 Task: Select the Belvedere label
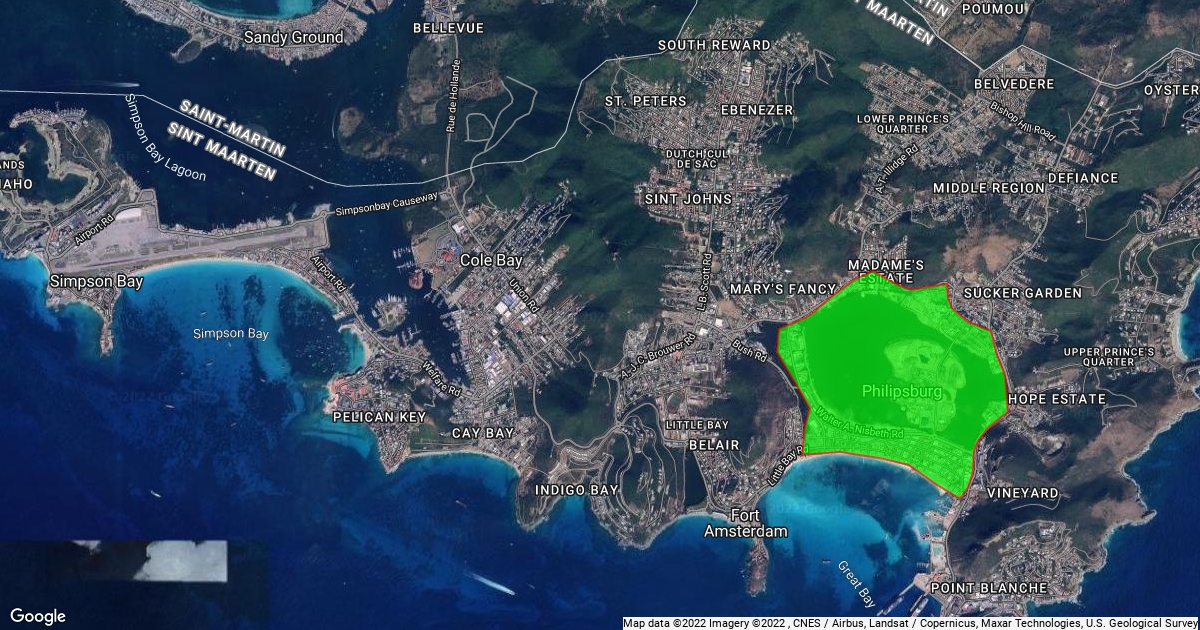pyautogui.click(x=1014, y=84)
